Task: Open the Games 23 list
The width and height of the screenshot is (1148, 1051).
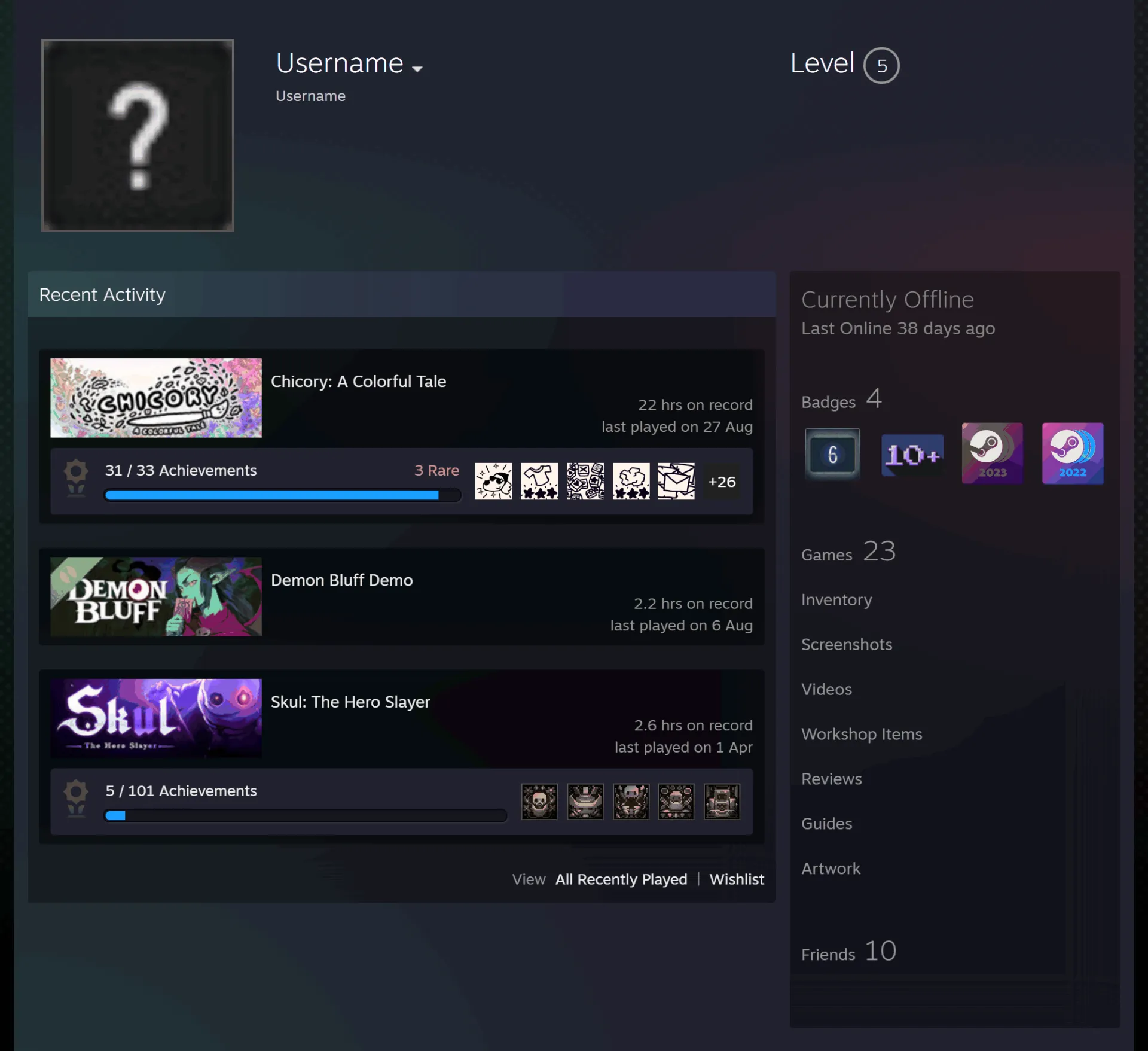Action: (848, 552)
